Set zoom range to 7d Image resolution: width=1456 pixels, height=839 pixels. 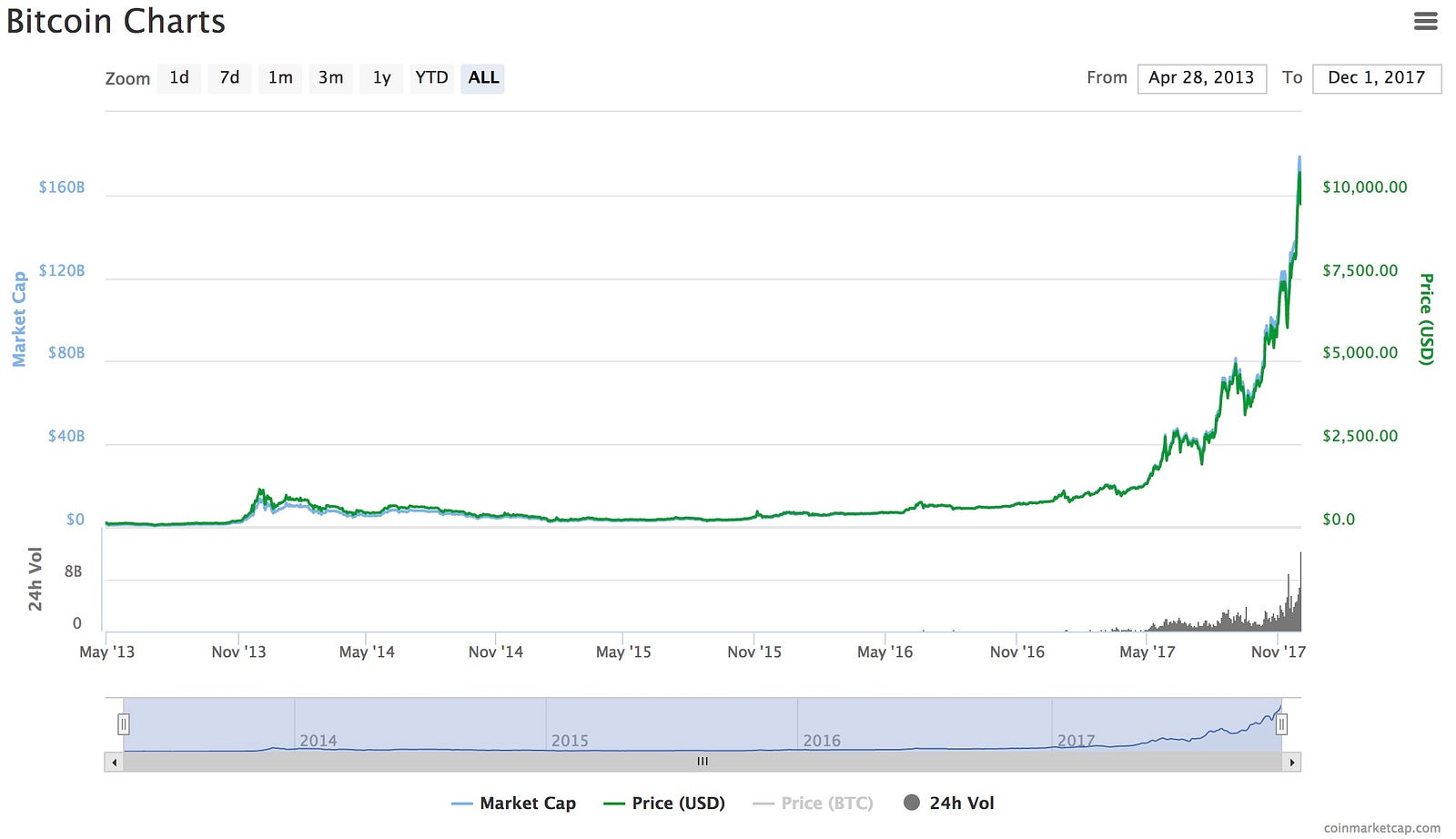(x=229, y=78)
